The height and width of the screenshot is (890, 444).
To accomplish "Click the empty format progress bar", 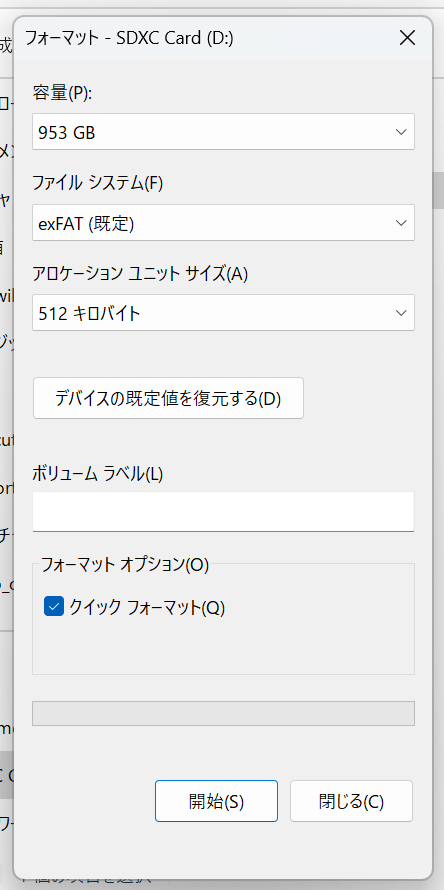I will (223, 713).
